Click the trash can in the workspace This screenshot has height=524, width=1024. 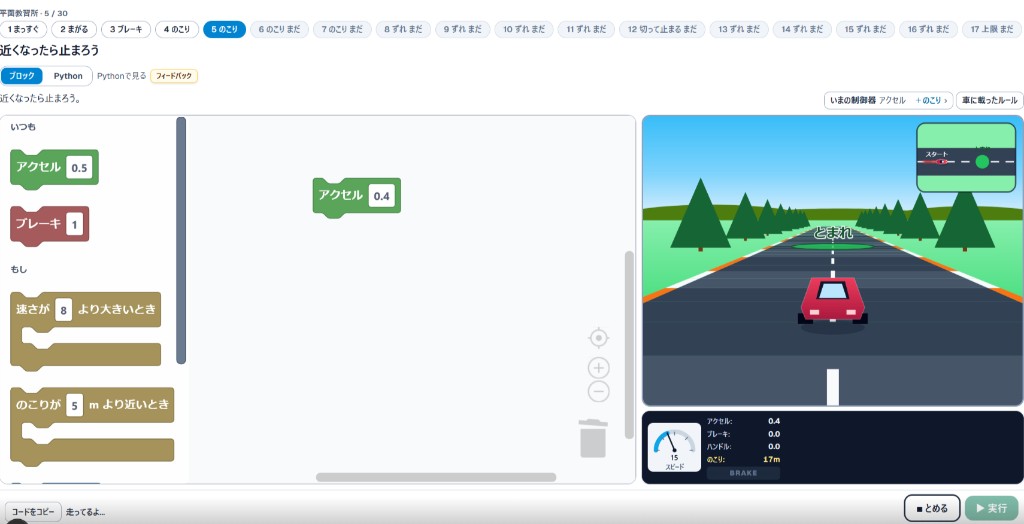point(593,438)
